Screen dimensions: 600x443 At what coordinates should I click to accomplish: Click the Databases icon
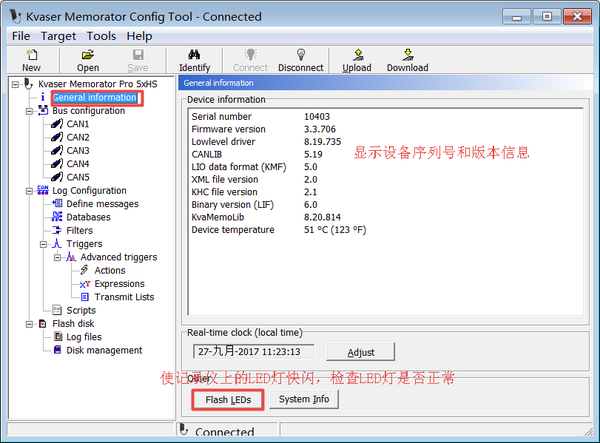pyautogui.click(x=57, y=217)
